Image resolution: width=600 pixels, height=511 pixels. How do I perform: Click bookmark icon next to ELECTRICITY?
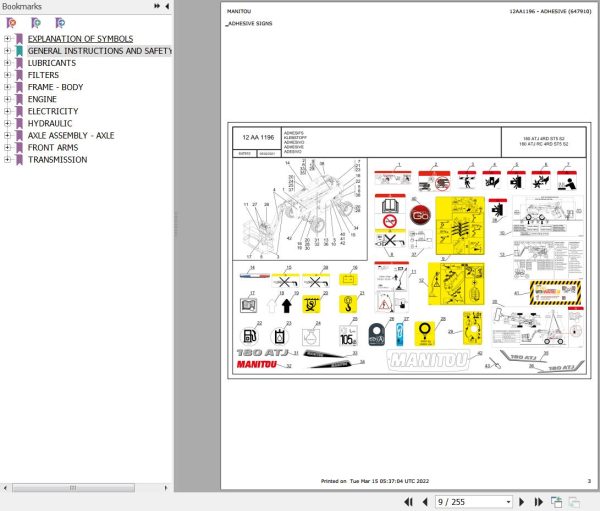coord(19,111)
